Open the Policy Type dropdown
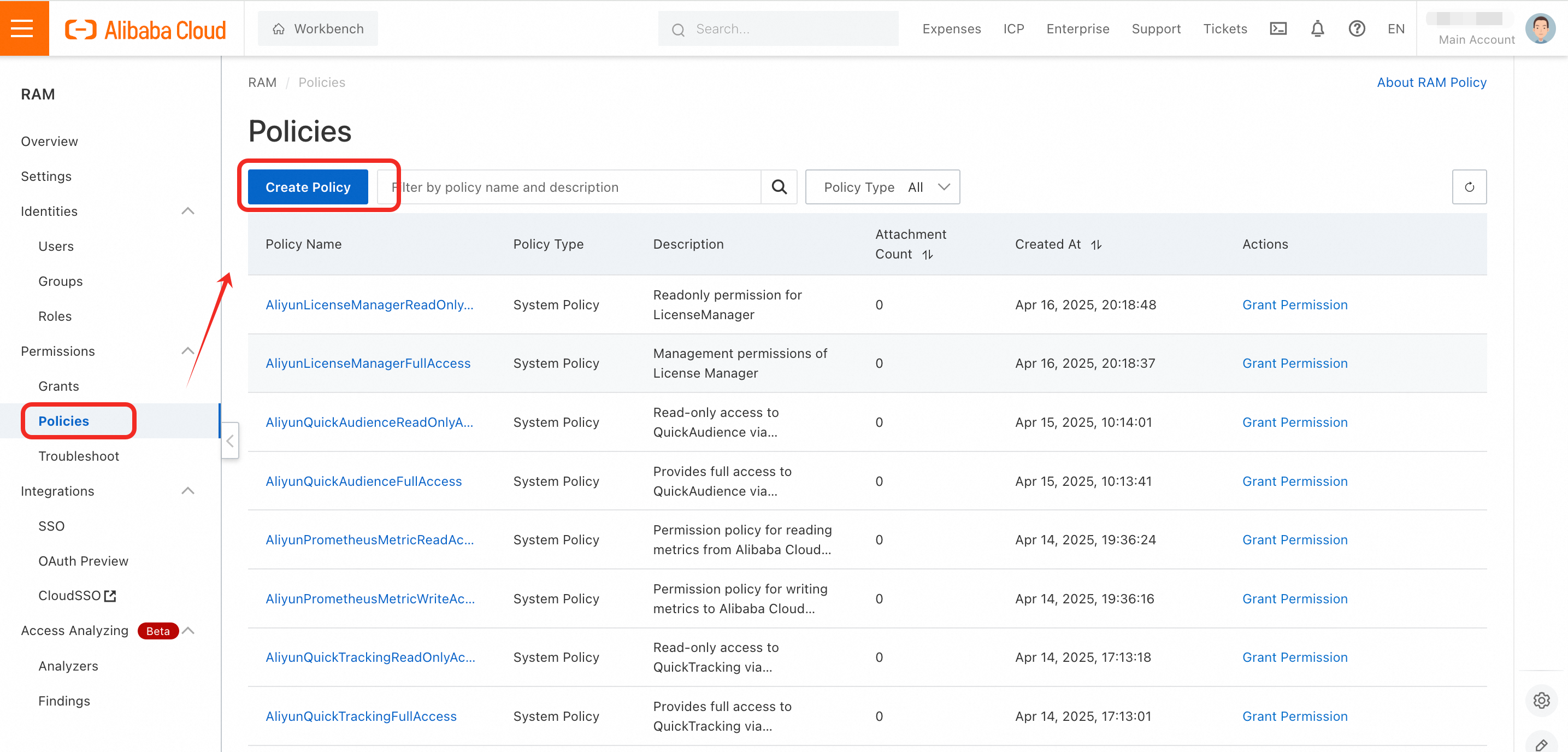Screen dimensions: 1568x752 pyautogui.click(x=882, y=187)
